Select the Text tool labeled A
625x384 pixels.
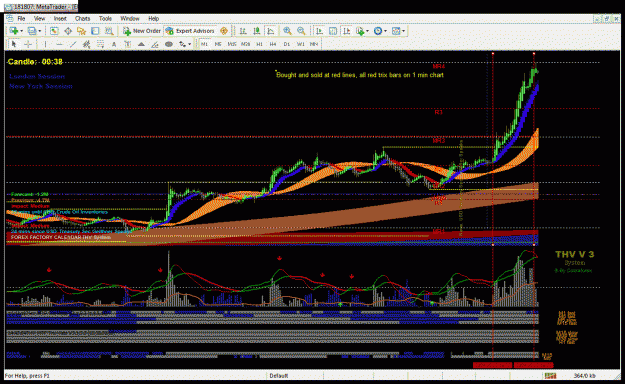tap(114, 44)
